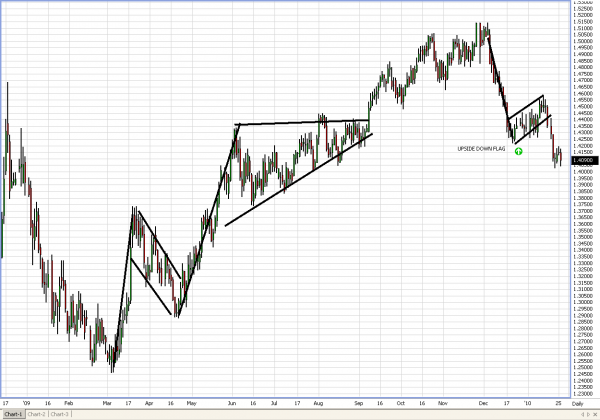Select upper line of the upside down flag
Viewport: 600px width, 420px height.
pos(526,106)
